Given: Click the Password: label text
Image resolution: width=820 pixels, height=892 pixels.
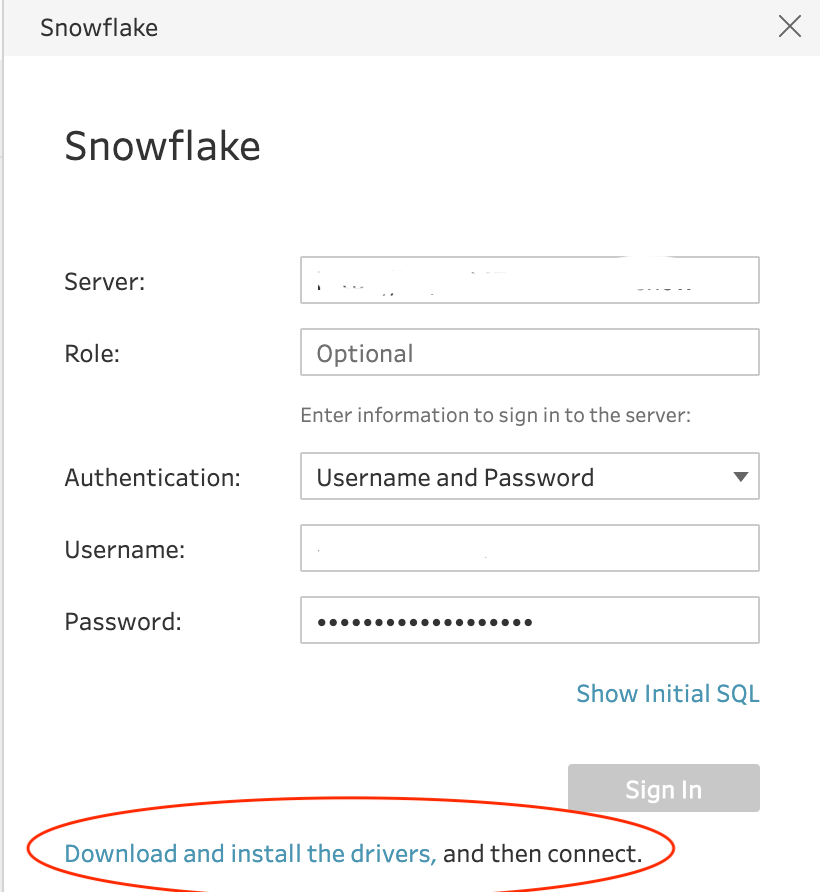Looking at the screenshot, I should pyautogui.click(x=123, y=622).
